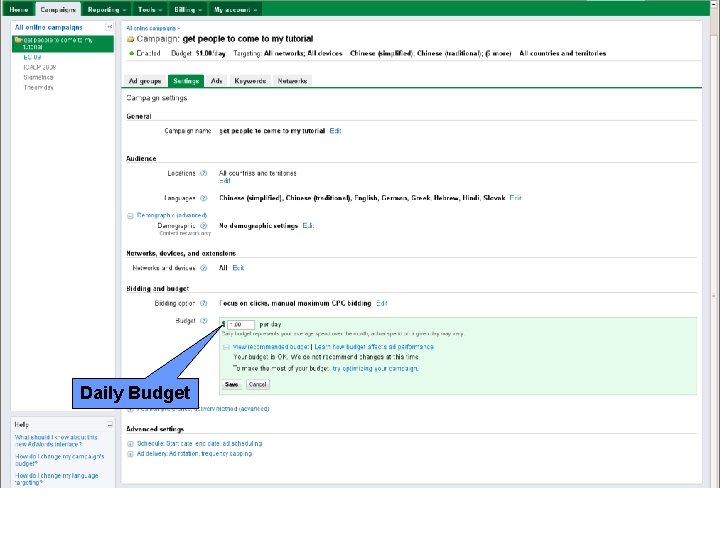Expand the Ad delivery advanced setting icon

[x=130, y=454]
